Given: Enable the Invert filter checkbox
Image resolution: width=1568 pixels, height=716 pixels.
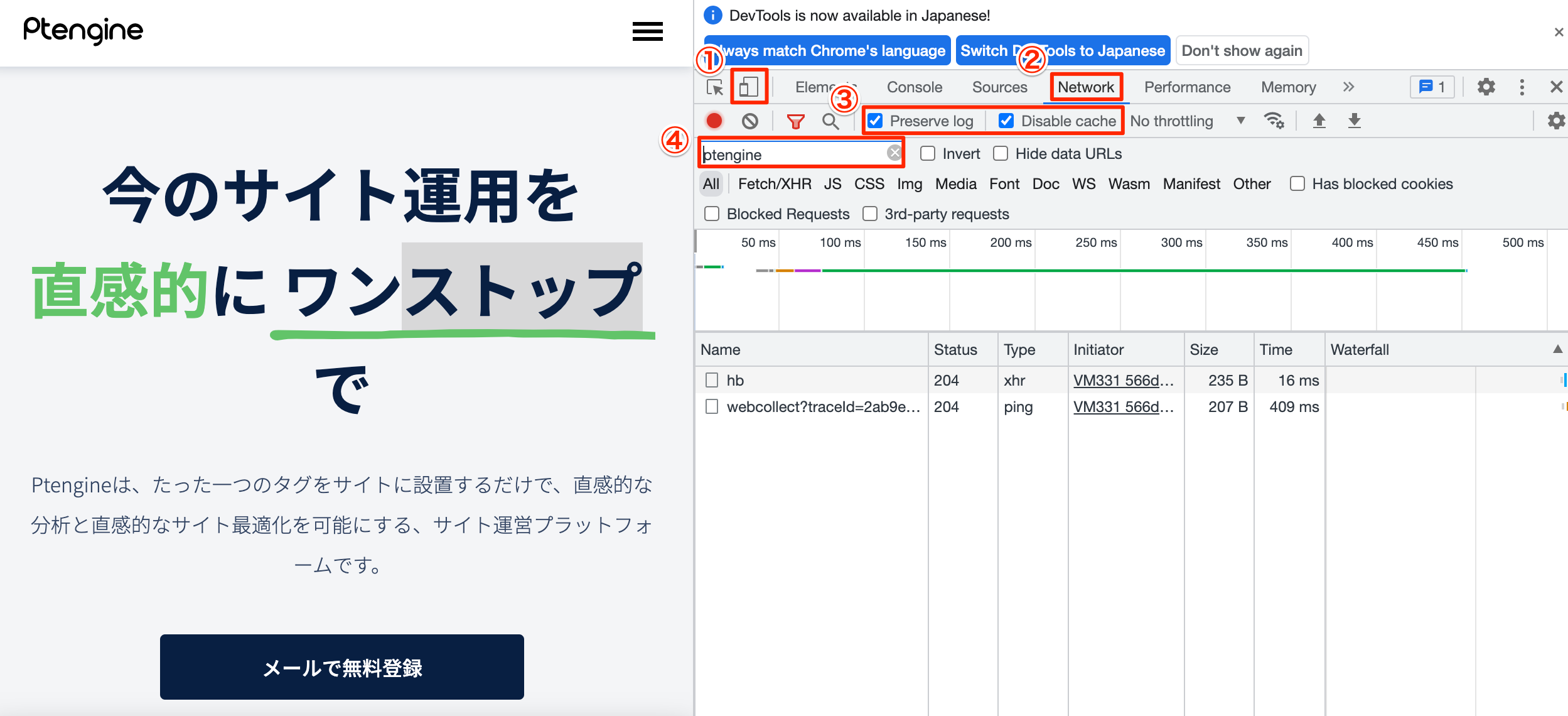Looking at the screenshot, I should click(928, 153).
